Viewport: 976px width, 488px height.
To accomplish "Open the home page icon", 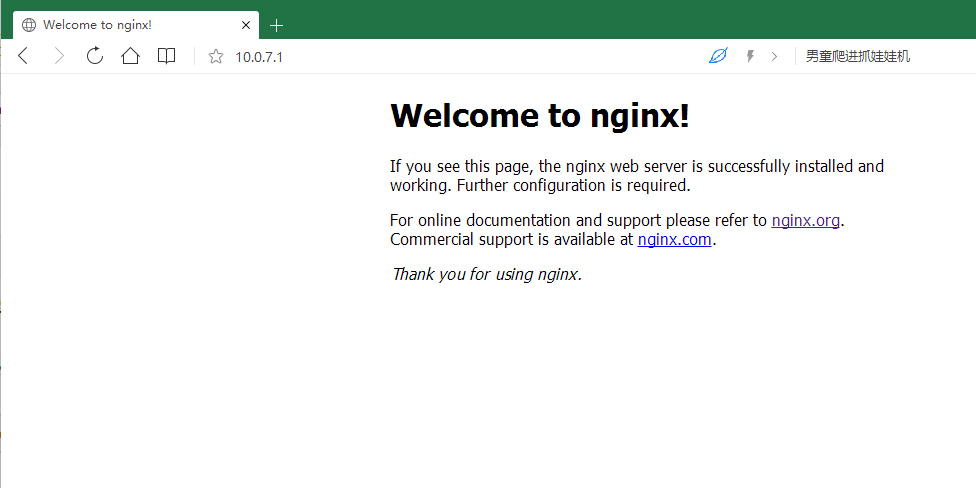I will pos(131,56).
